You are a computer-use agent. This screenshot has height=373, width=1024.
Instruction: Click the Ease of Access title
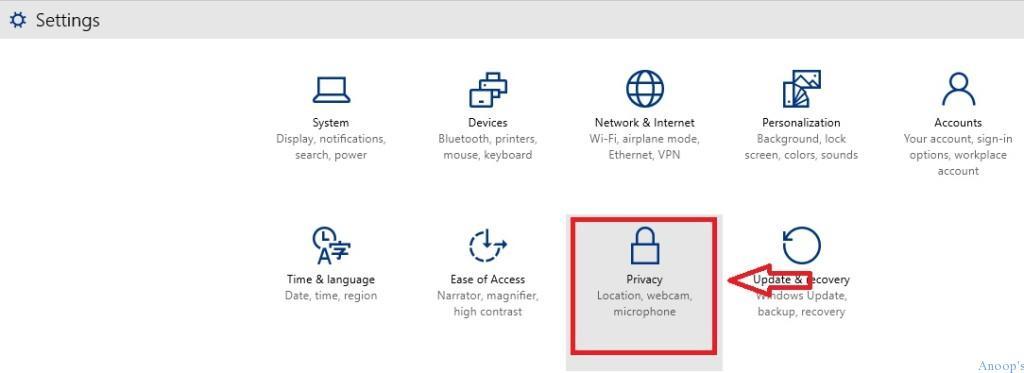click(x=488, y=280)
